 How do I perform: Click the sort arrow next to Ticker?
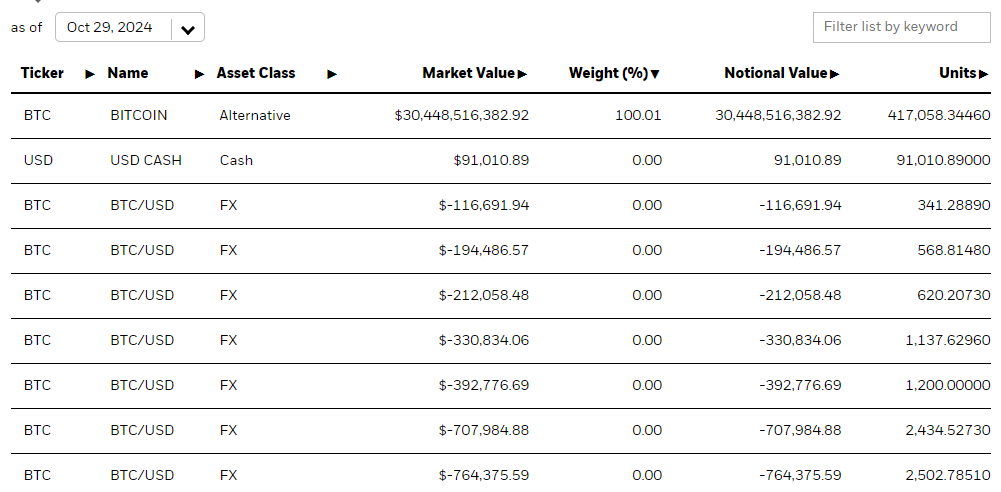pyautogui.click(x=90, y=74)
